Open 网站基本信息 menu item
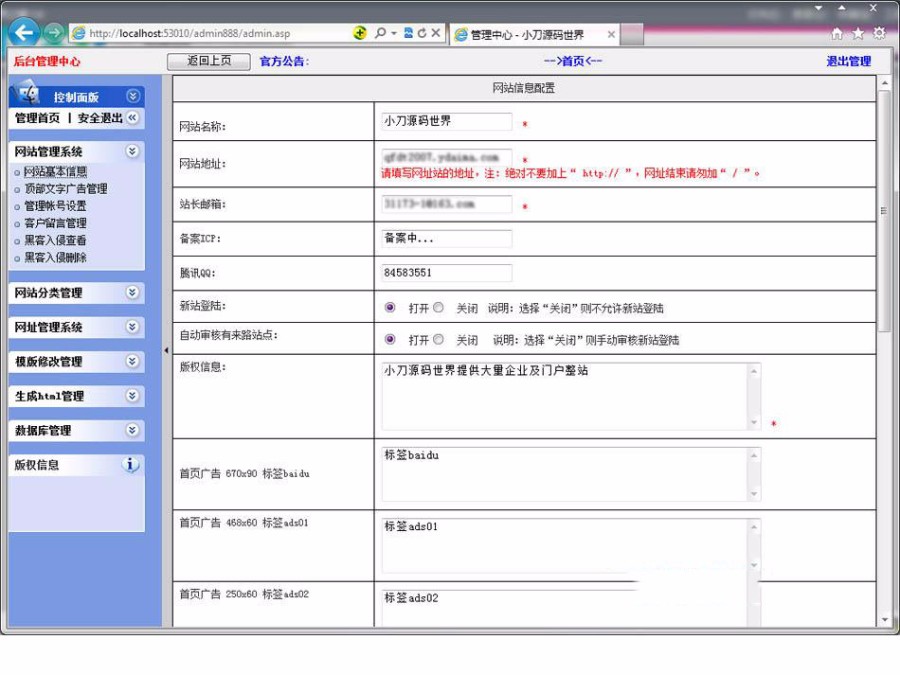This screenshot has width=900, height=675. [x=55, y=171]
